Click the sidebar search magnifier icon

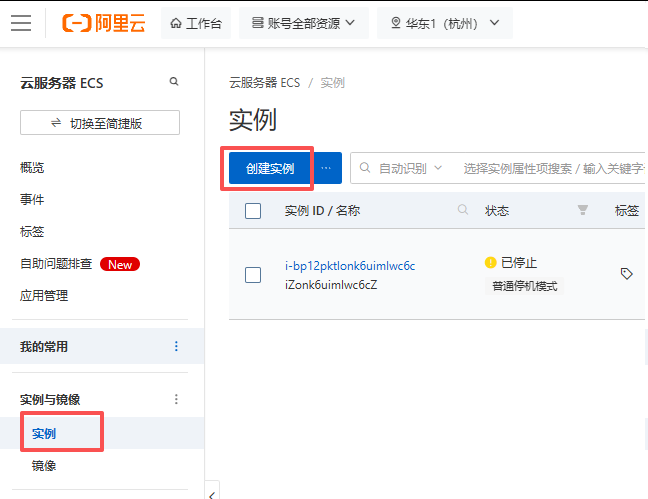pos(174,81)
